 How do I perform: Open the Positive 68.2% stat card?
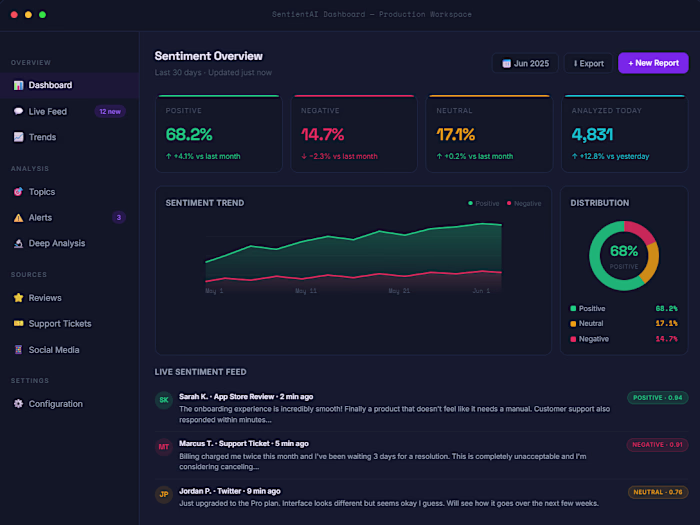[219, 133]
